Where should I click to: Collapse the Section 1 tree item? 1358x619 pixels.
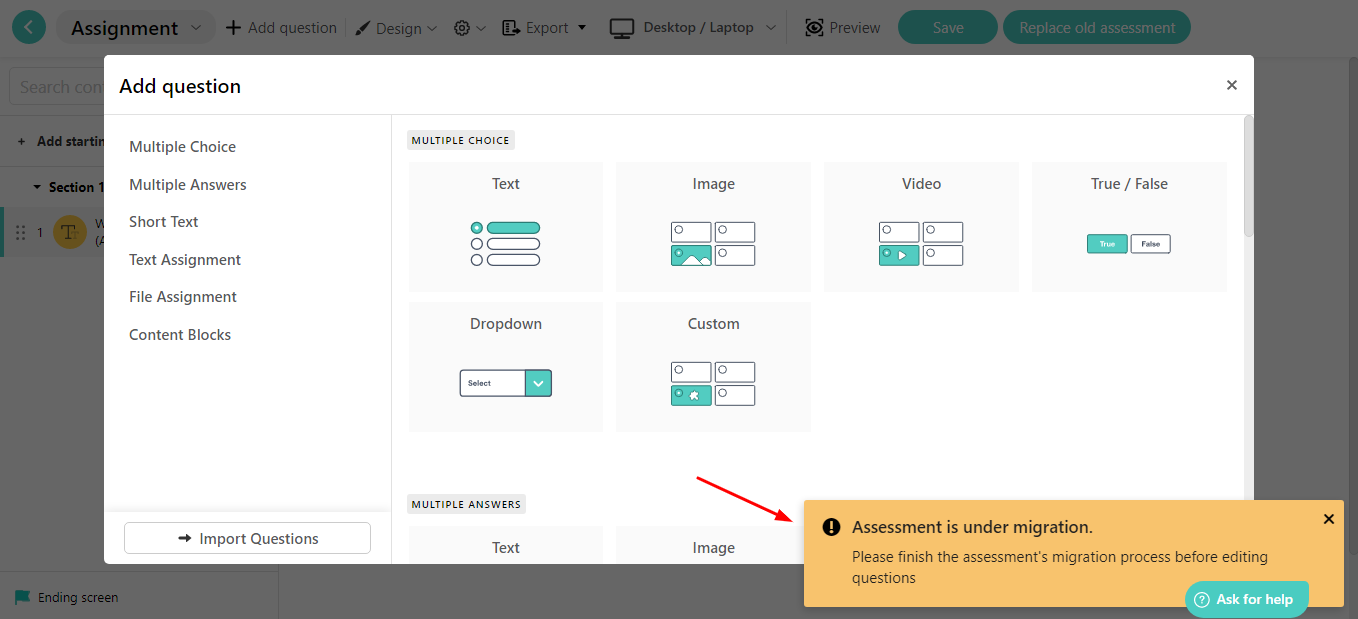coord(38,187)
